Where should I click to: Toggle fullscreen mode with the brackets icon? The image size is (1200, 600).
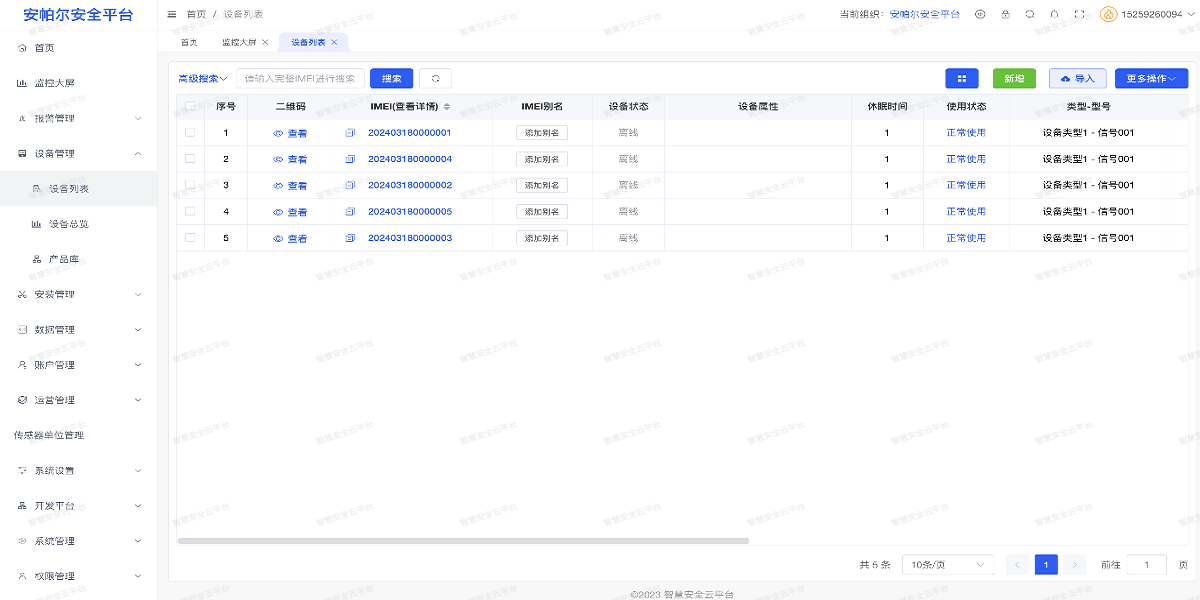[x=1080, y=14]
